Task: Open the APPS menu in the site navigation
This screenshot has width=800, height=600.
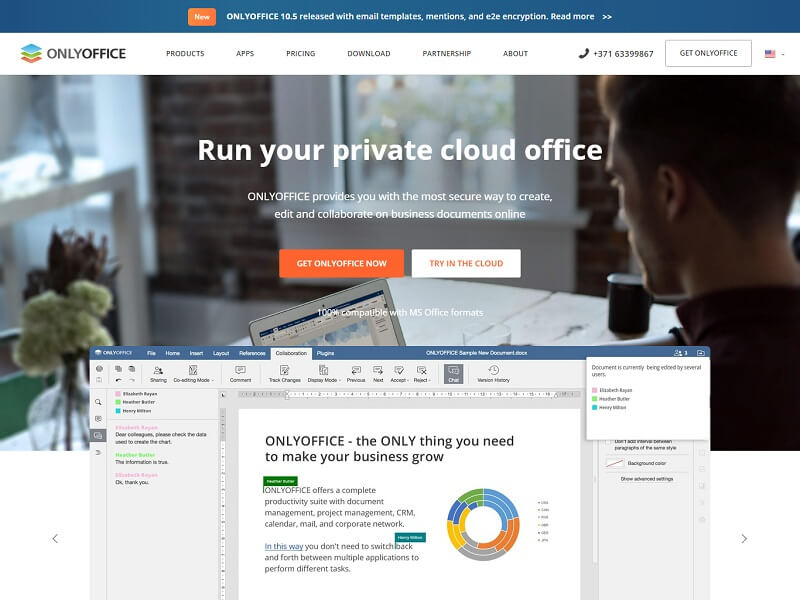Action: pyautogui.click(x=245, y=54)
